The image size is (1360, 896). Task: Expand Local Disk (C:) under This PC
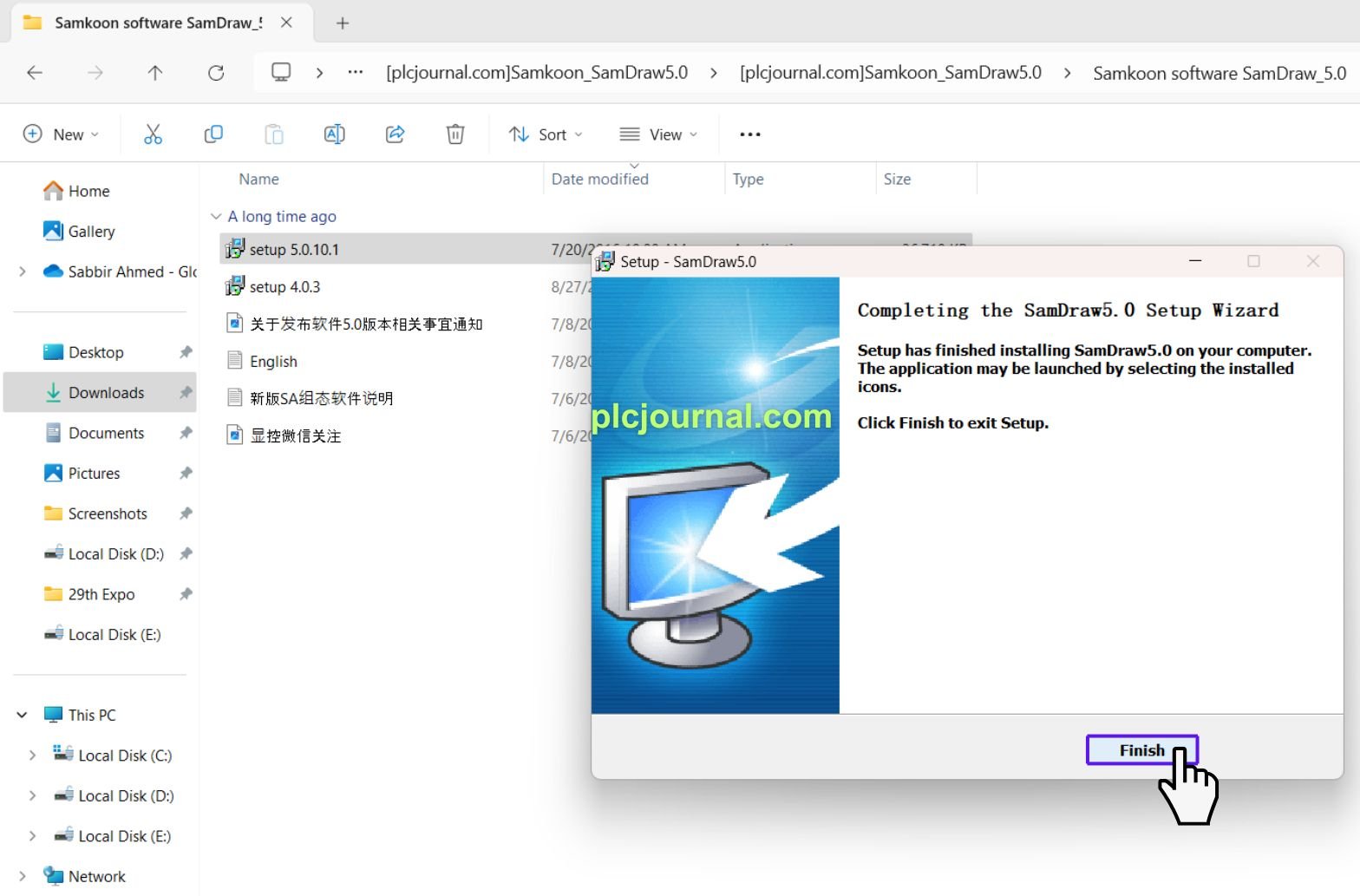(32, 755)
